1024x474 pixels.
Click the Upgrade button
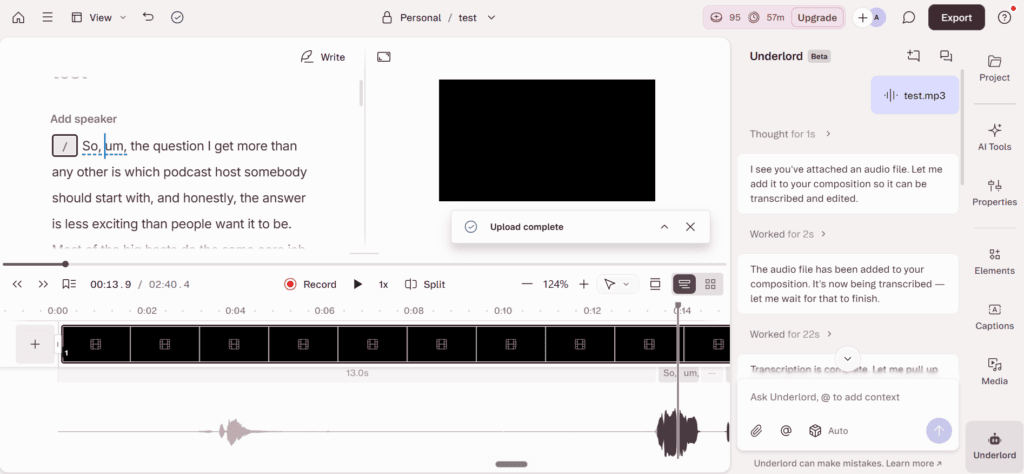tap(817, 18)
